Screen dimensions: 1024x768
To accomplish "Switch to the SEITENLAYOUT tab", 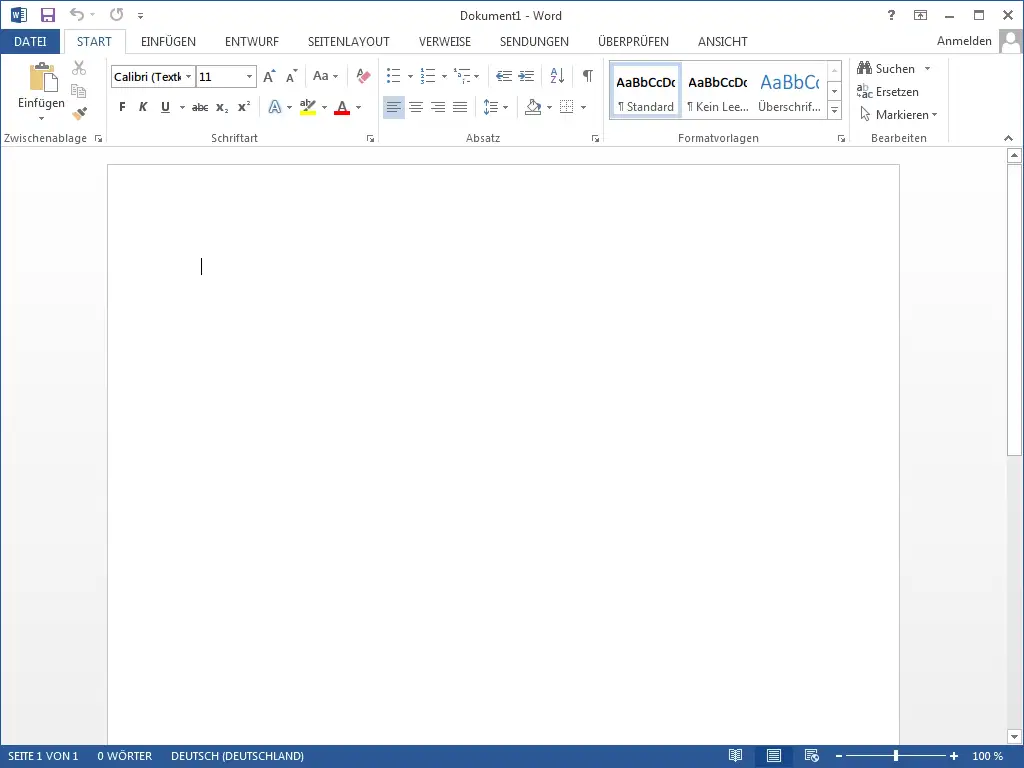I will 348,42.
